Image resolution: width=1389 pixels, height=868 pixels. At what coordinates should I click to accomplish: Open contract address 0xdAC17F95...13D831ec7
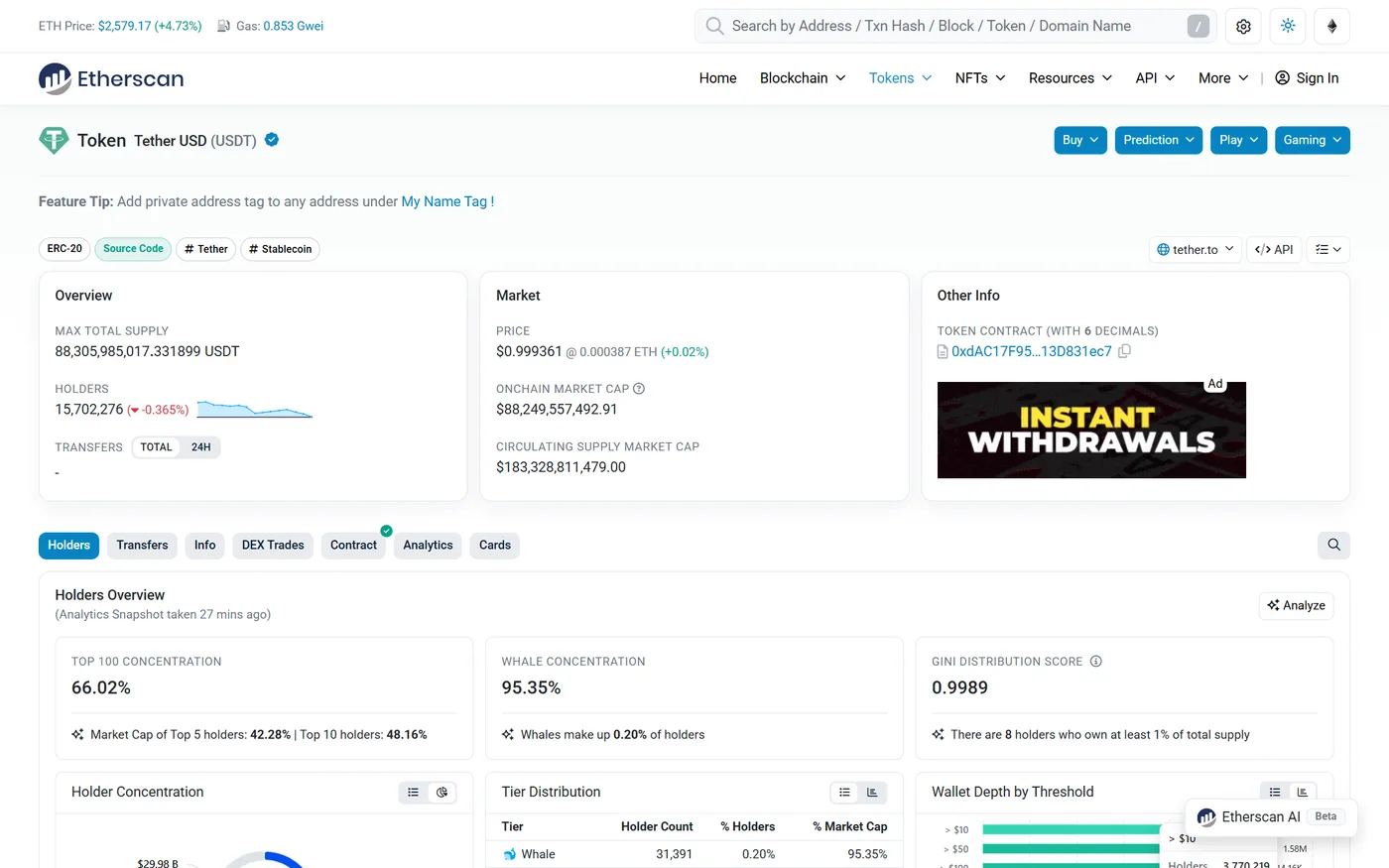click(1032, 351)
